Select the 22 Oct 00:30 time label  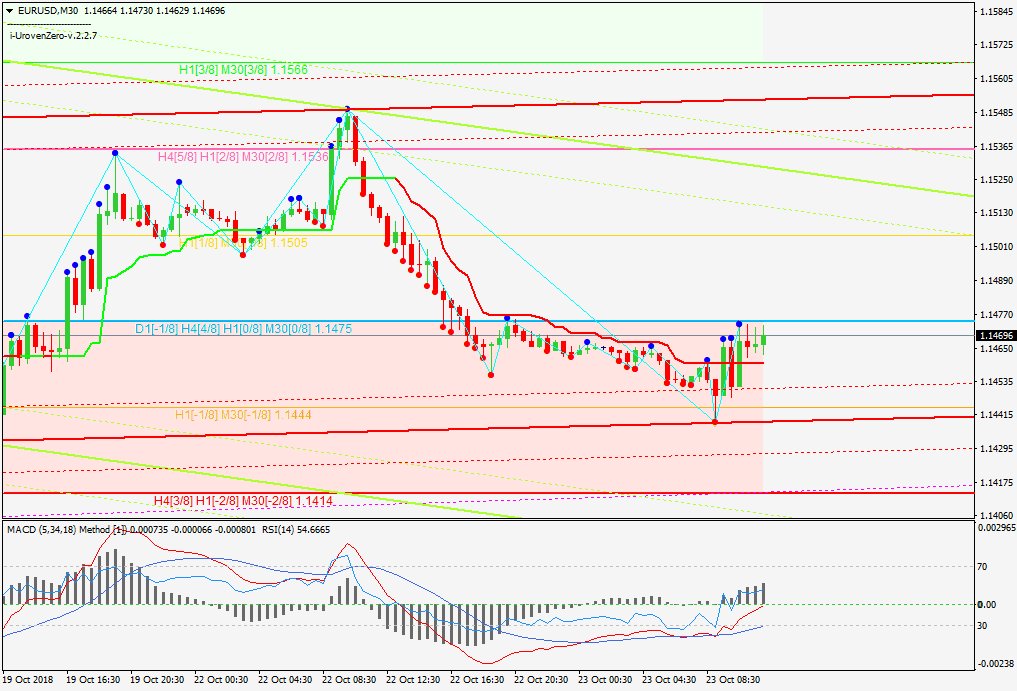click(221, 680)
